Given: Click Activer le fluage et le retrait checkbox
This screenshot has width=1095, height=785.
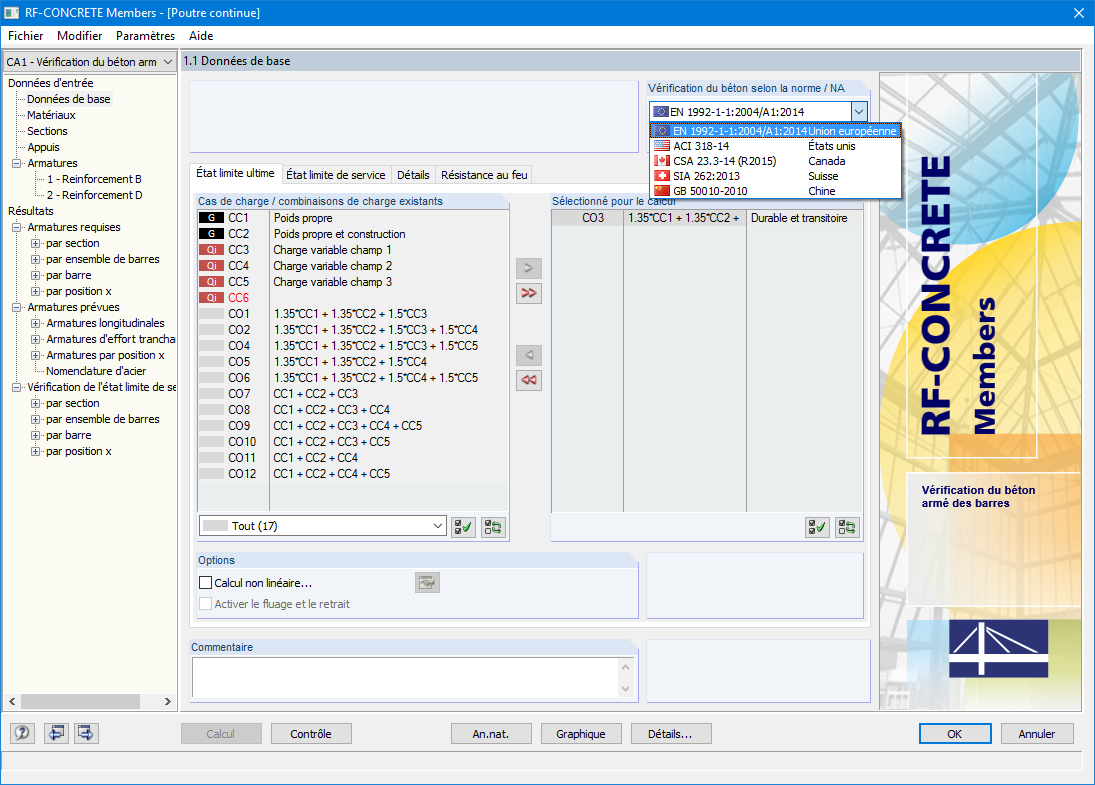Looking at the screenshot, I should click(x=205, y=603).
